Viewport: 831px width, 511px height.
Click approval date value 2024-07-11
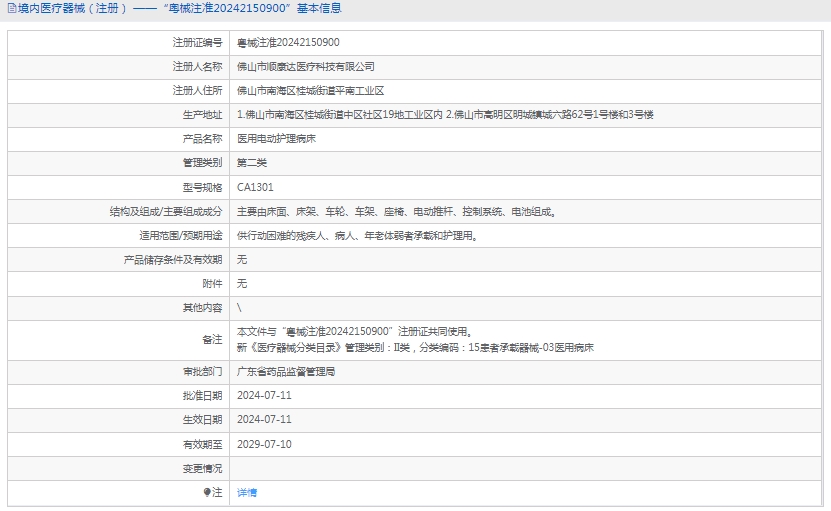(x=264, y=395)
